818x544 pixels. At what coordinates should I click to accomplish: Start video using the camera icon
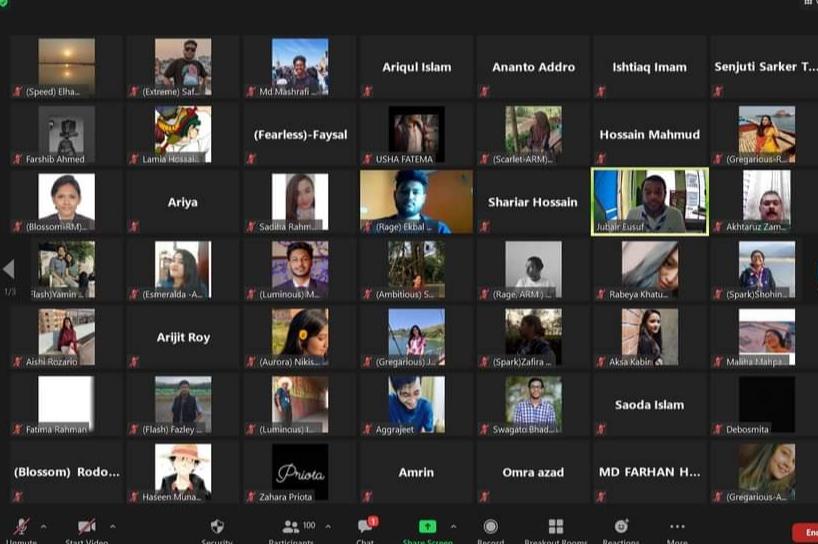coord(87,526)
